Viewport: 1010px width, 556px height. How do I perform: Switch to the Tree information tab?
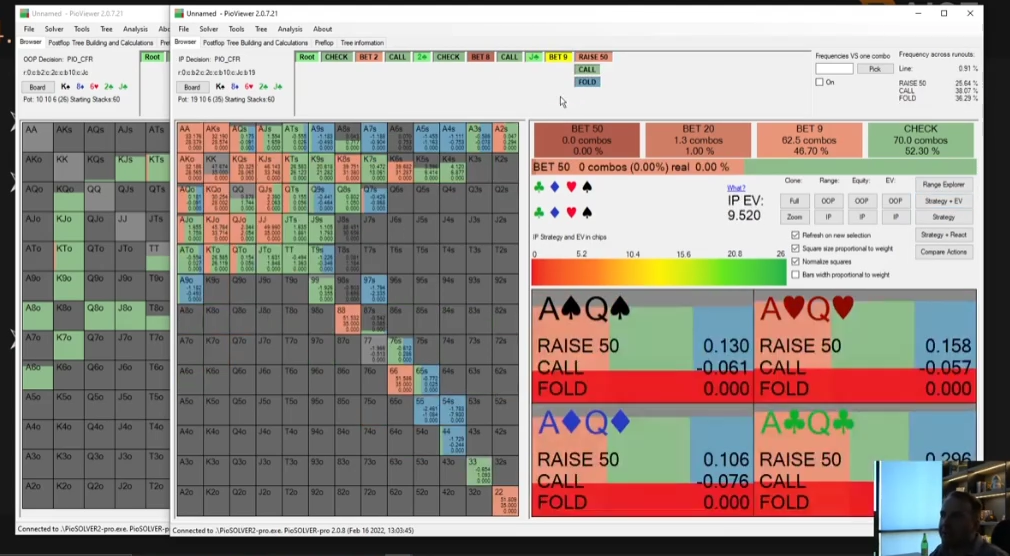tap(362, 43)
